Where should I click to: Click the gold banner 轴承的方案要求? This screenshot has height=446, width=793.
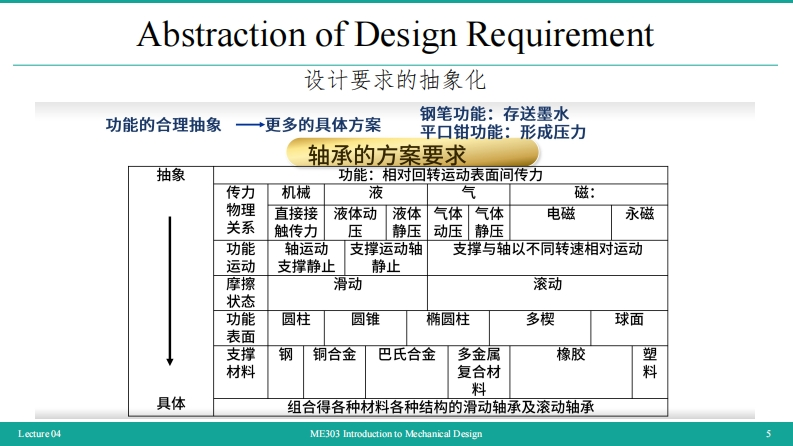tap(386, 155)
